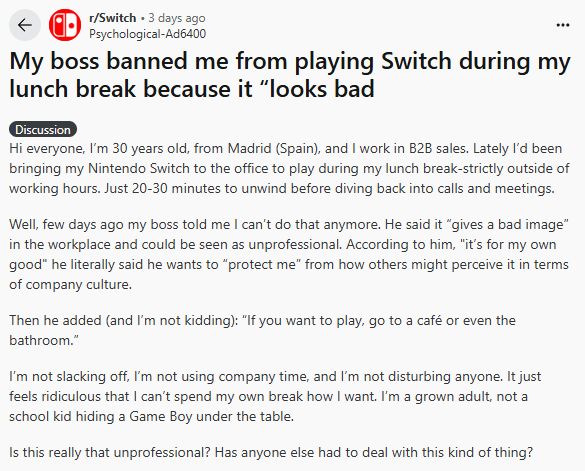Click the post title about boss banning Switch

tap(290, 75)
